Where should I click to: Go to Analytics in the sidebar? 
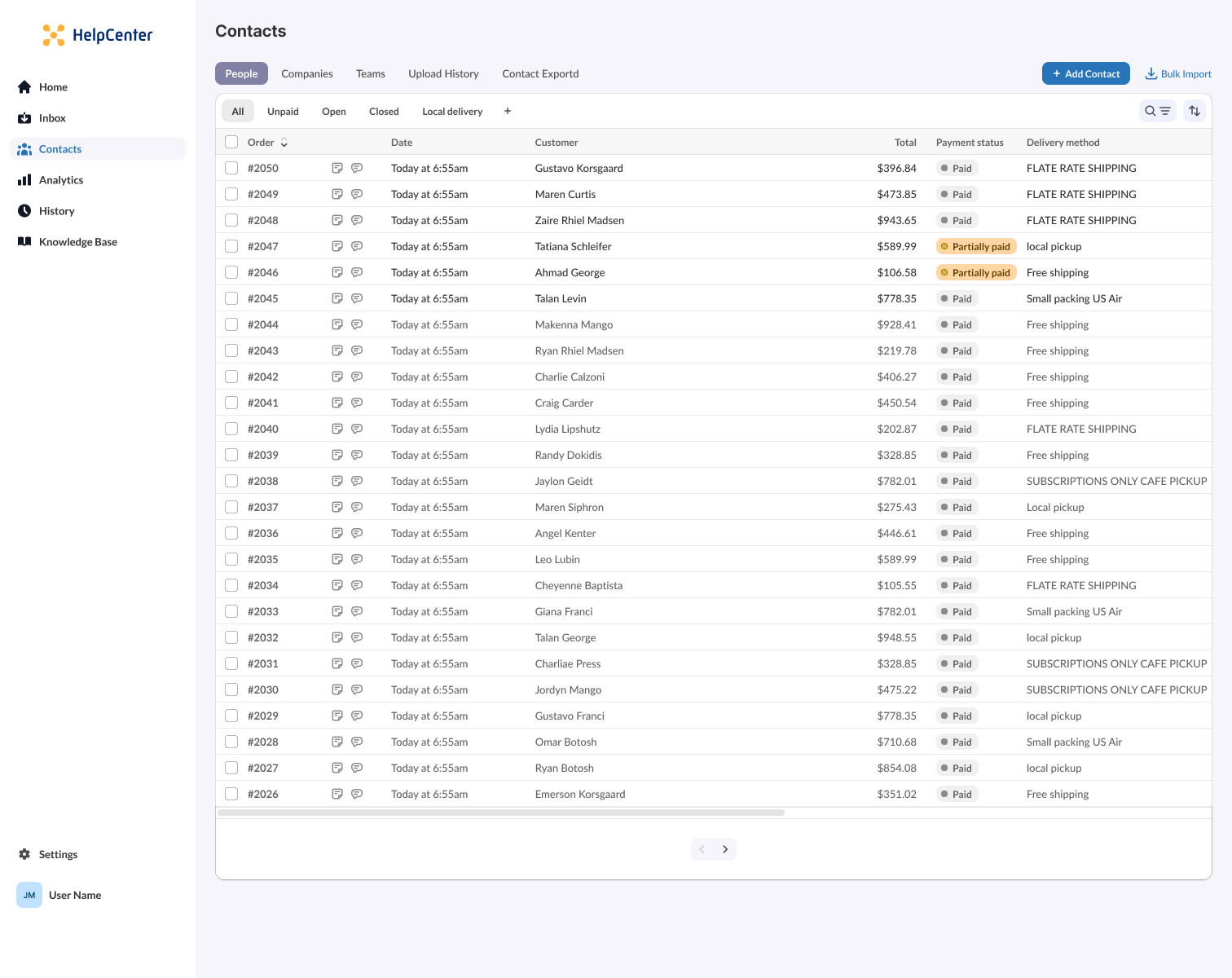click(61, 180)
